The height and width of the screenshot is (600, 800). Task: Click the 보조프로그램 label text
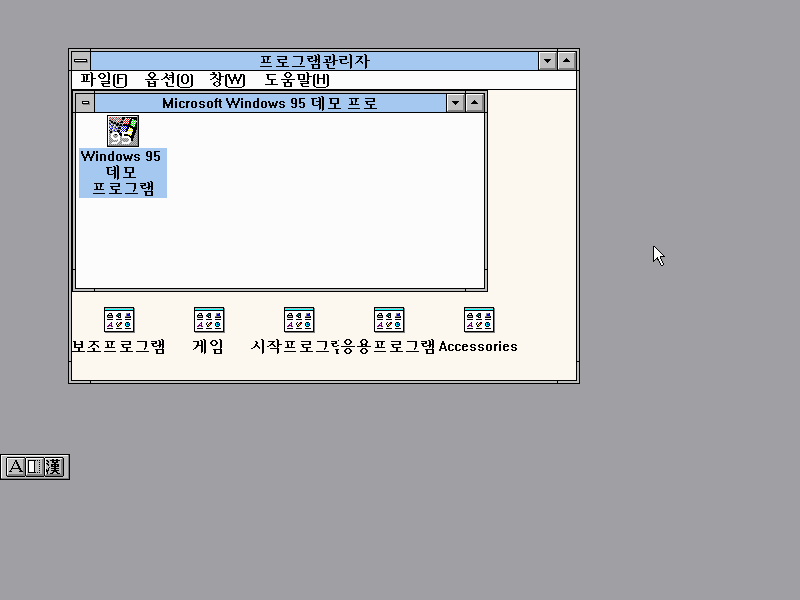point(119,346)
